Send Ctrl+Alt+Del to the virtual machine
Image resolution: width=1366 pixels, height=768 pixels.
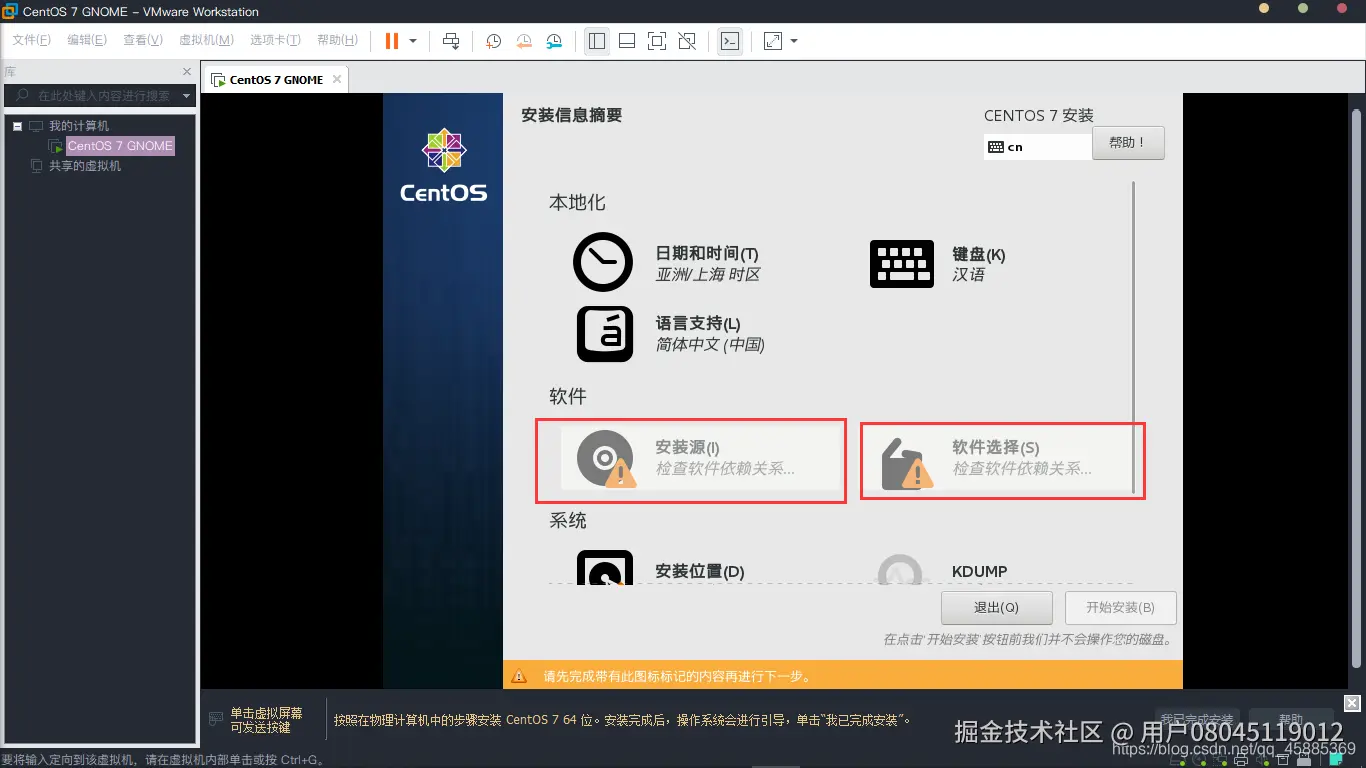[x=451, y=41]
